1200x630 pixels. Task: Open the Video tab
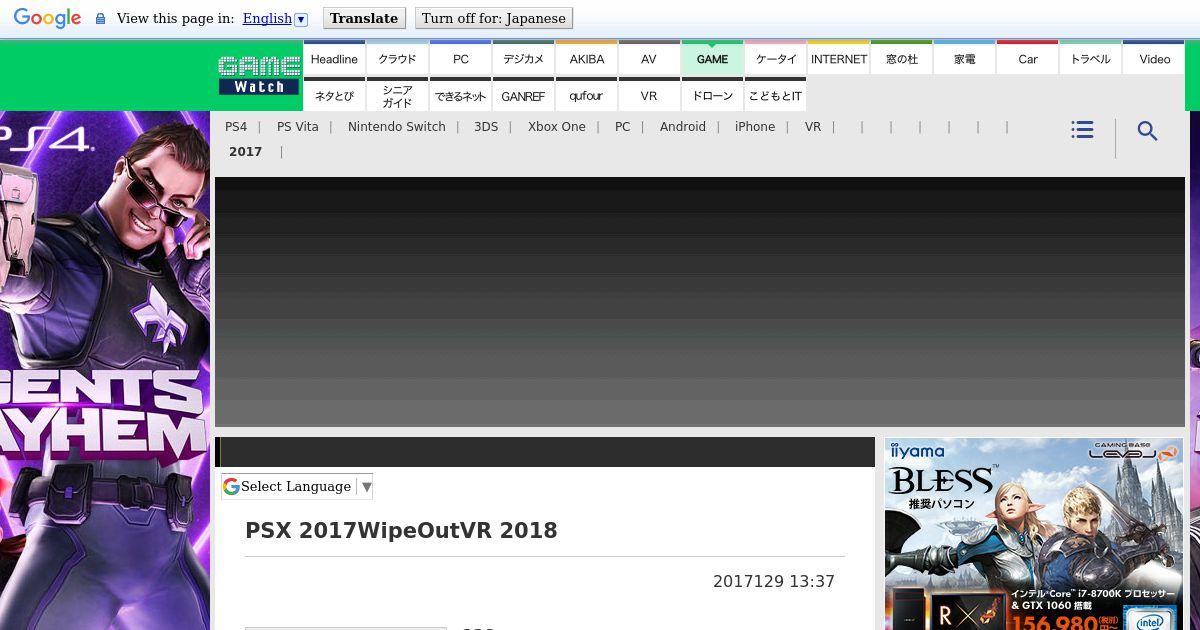click(1154, 58)
